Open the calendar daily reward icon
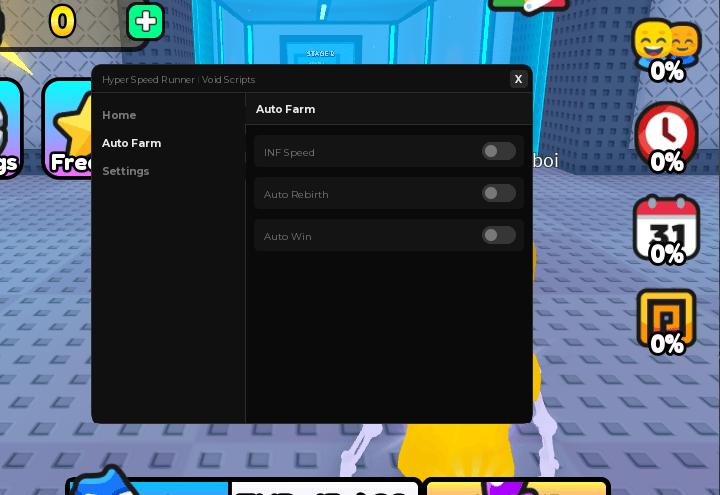720x495 pixels. pyautogui.click(x=666, y=230)
